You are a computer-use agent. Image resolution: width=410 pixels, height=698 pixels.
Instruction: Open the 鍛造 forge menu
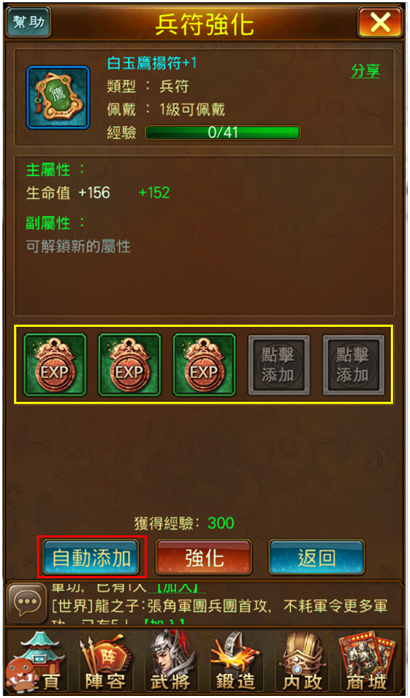[x=235, y=663]
